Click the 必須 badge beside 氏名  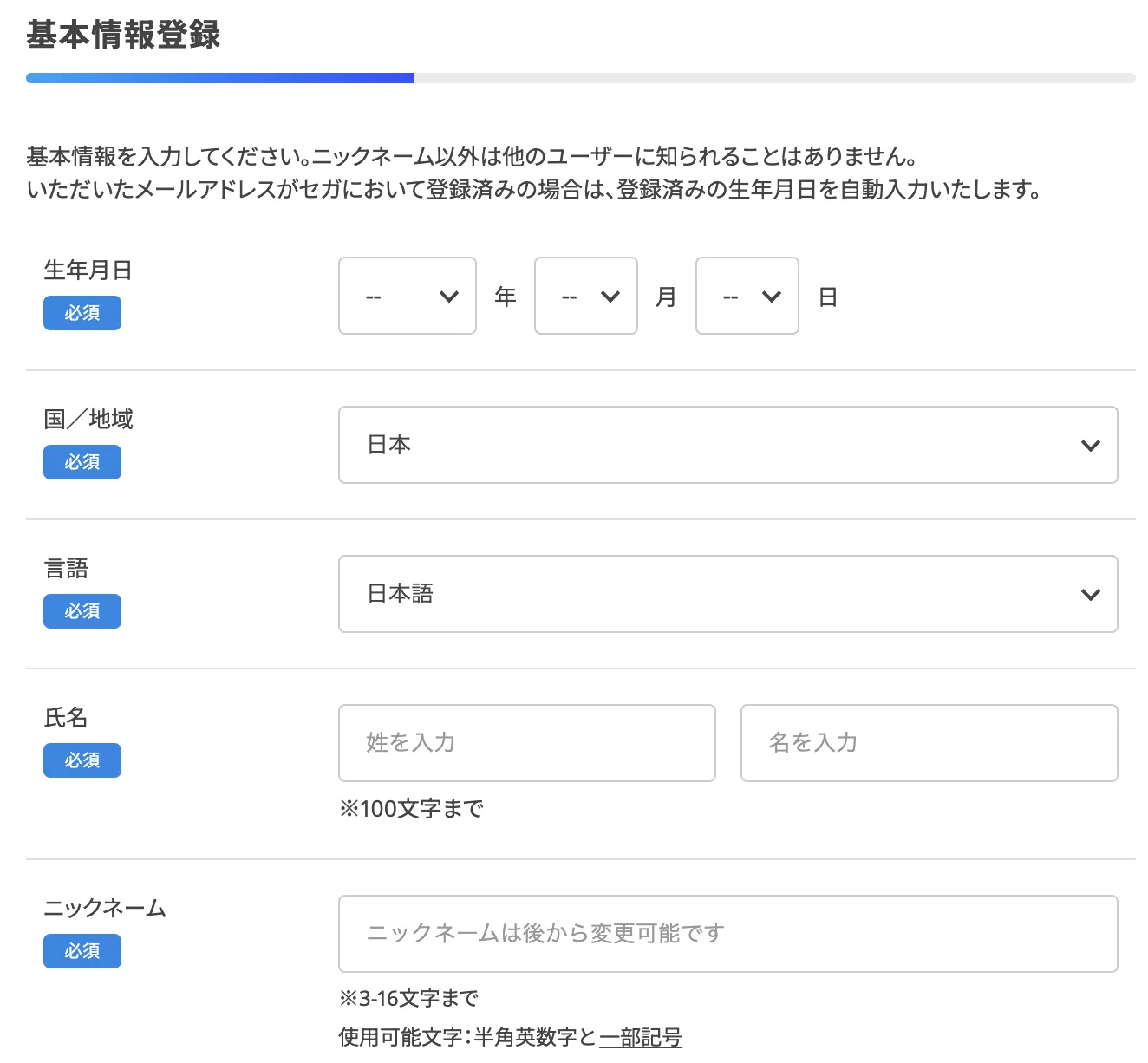point(82,760)
